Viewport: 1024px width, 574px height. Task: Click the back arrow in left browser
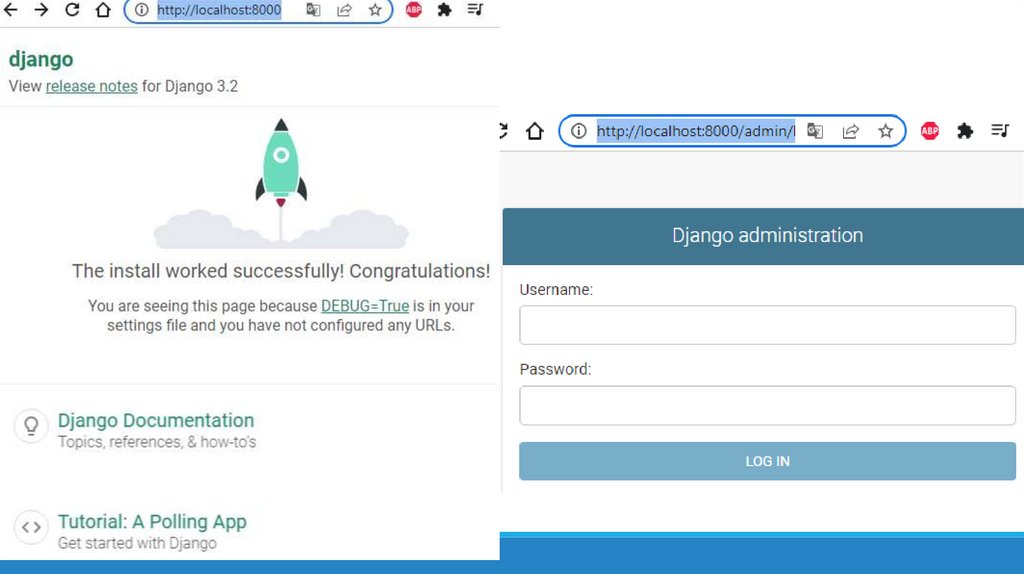click(10, 10)
